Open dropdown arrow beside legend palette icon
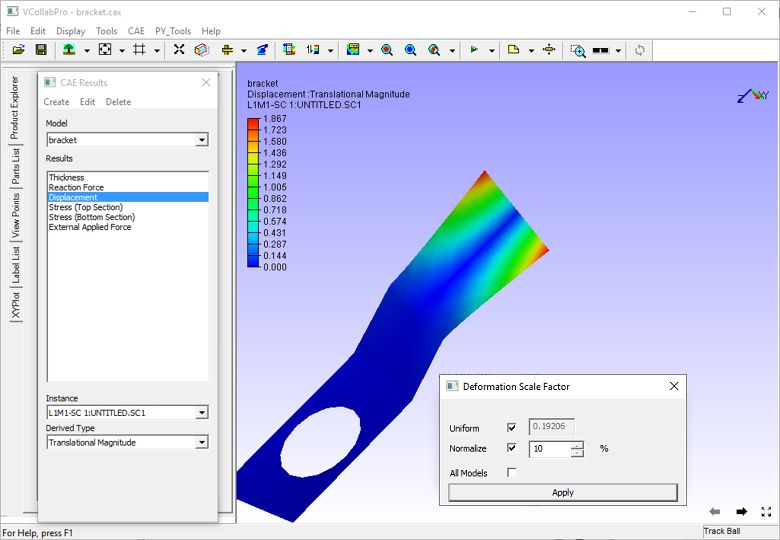Image resolution: width=780 pixels, height=540 pixels. (330, 50)
